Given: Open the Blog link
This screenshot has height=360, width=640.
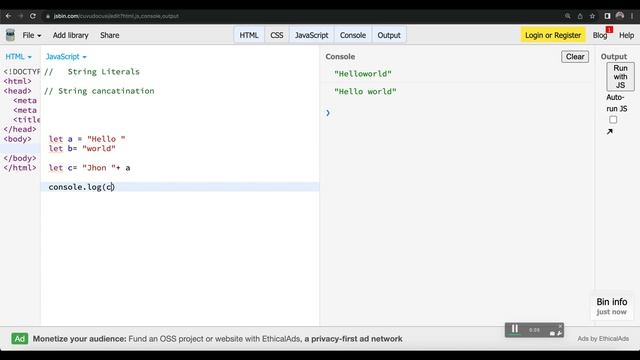Looking at the screenshot, I should 600,35.
